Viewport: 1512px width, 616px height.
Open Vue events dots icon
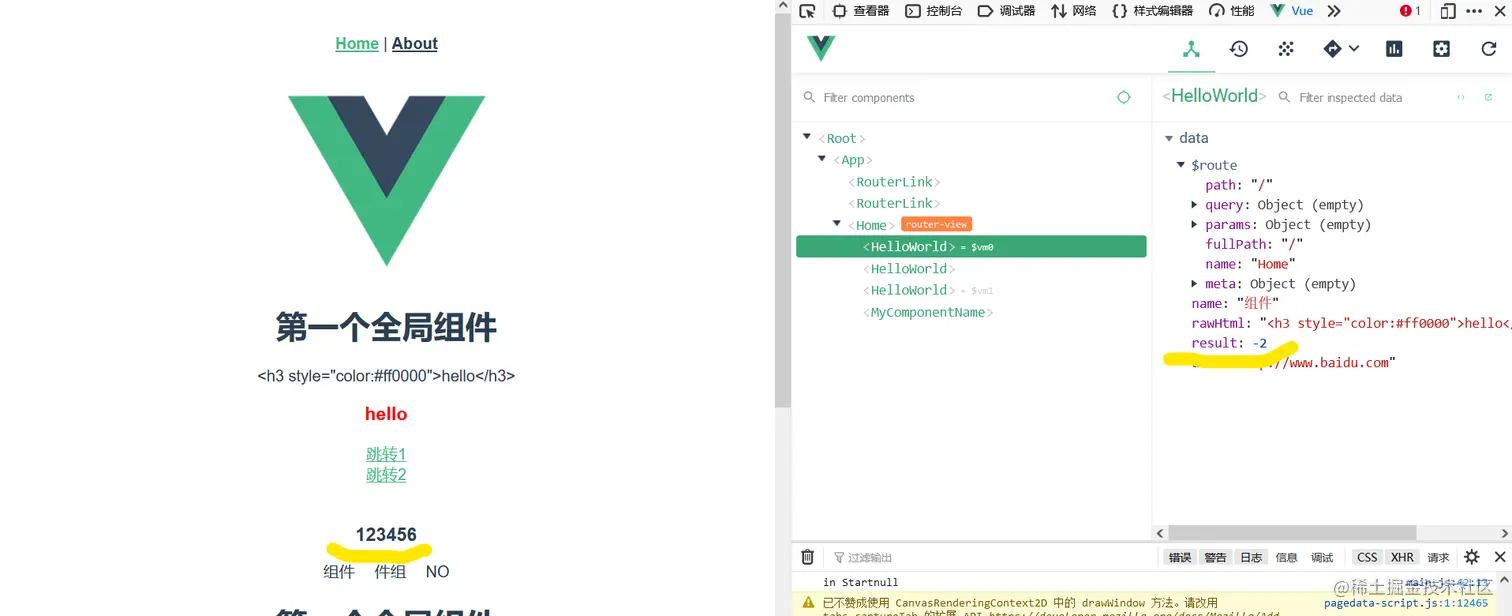click(1286, 49)
